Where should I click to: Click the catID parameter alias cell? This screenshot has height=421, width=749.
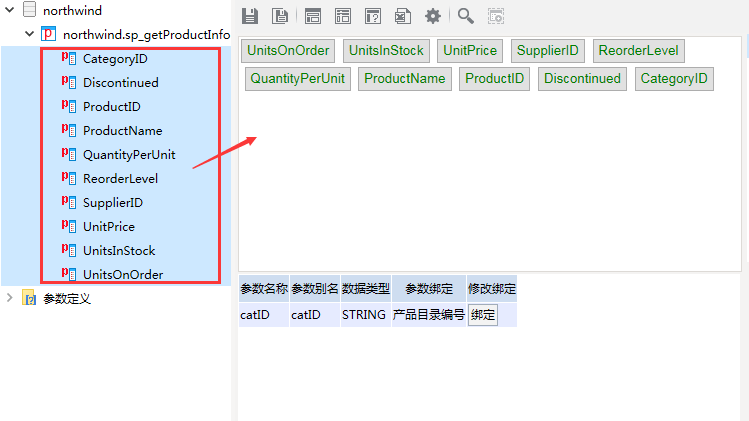point(314,315)
